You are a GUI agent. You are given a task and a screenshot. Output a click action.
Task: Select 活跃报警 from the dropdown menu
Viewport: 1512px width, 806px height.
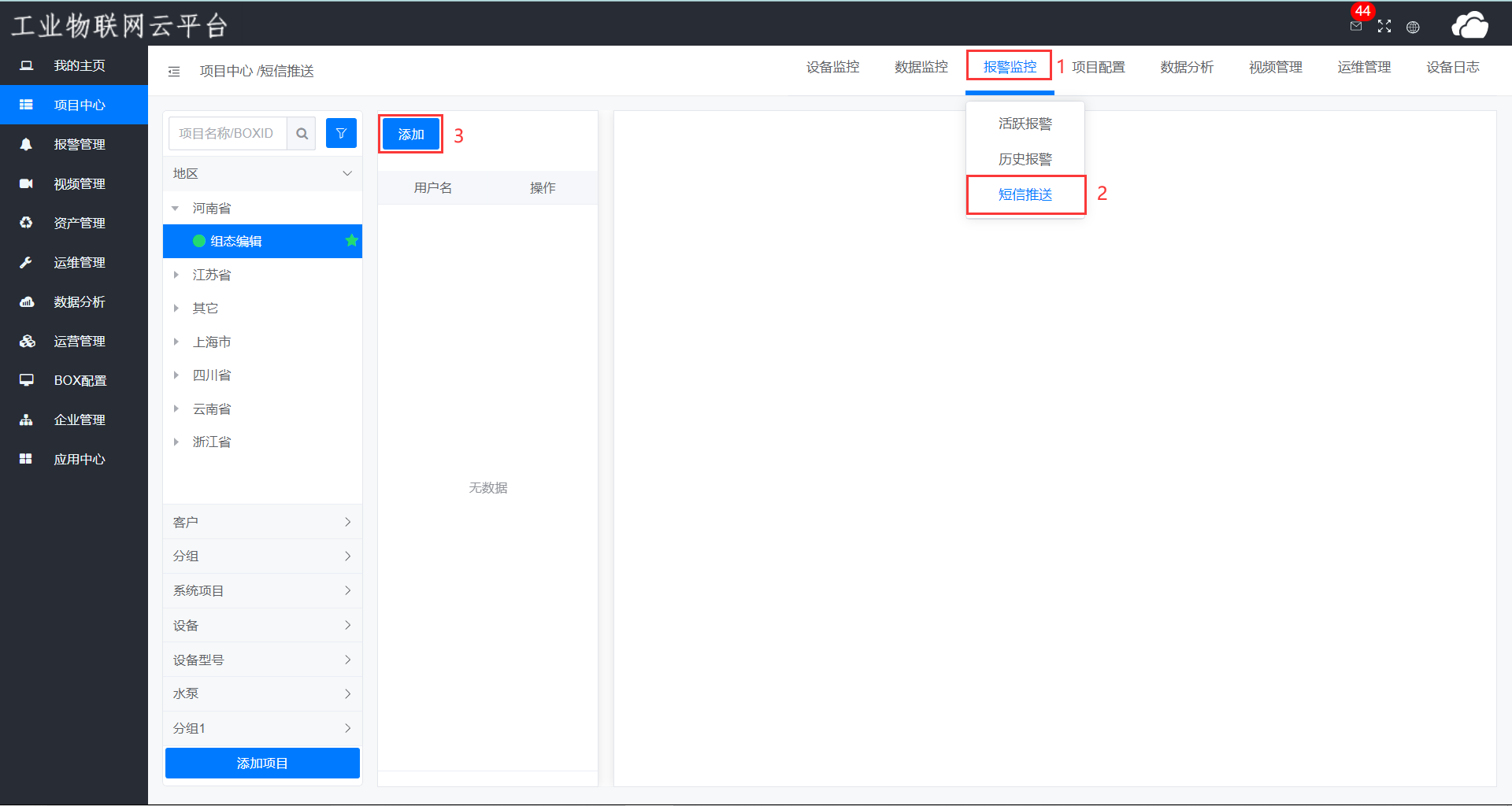click(x=1025, y=124)
